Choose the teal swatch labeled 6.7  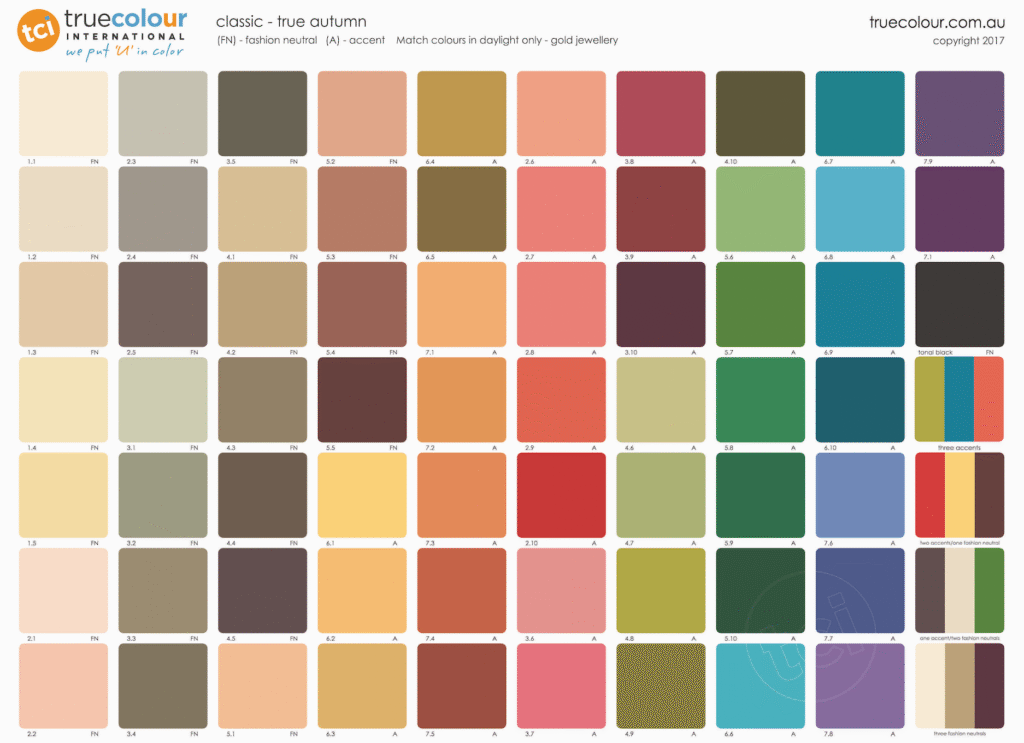pyautogui.click(x=860, y=113)
